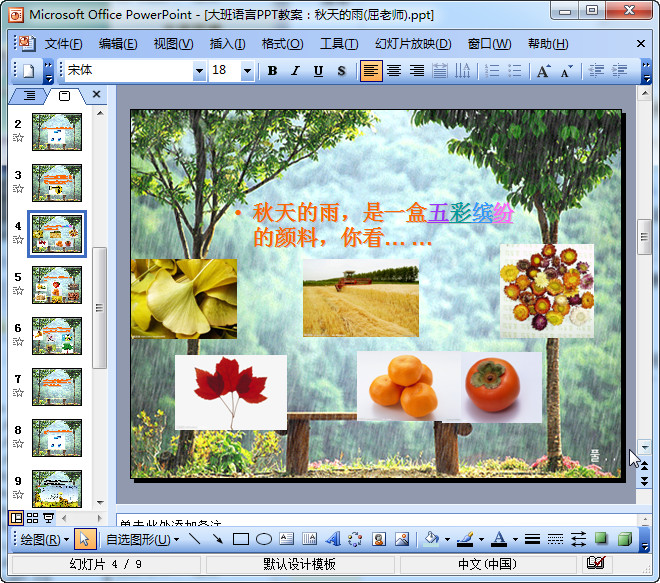The height and width of the screenshot is (583, 660).
Task: Insert WordArt from drawing toolbar
Action: point(333,539)
